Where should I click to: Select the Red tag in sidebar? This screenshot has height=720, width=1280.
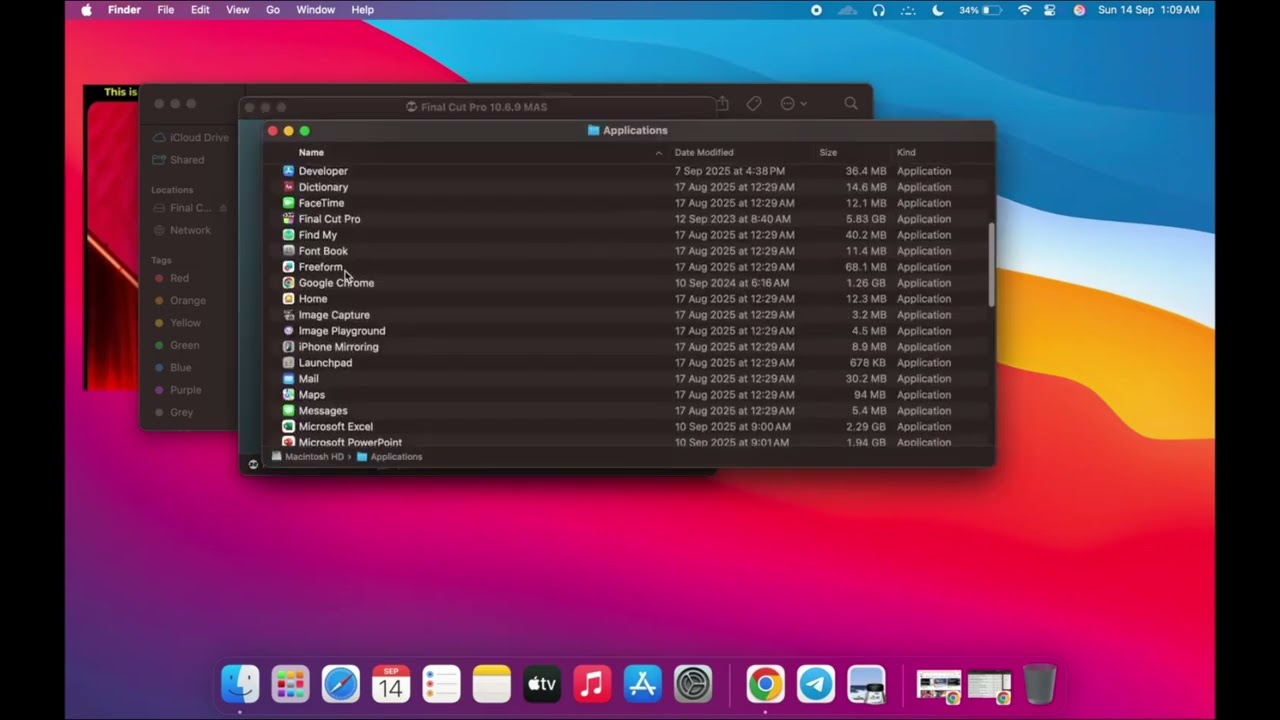(x=171, y=278)
